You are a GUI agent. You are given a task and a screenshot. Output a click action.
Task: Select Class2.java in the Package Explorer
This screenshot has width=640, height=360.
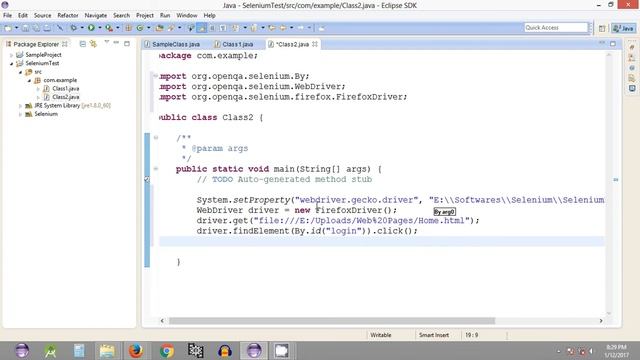tap(66, 97)
